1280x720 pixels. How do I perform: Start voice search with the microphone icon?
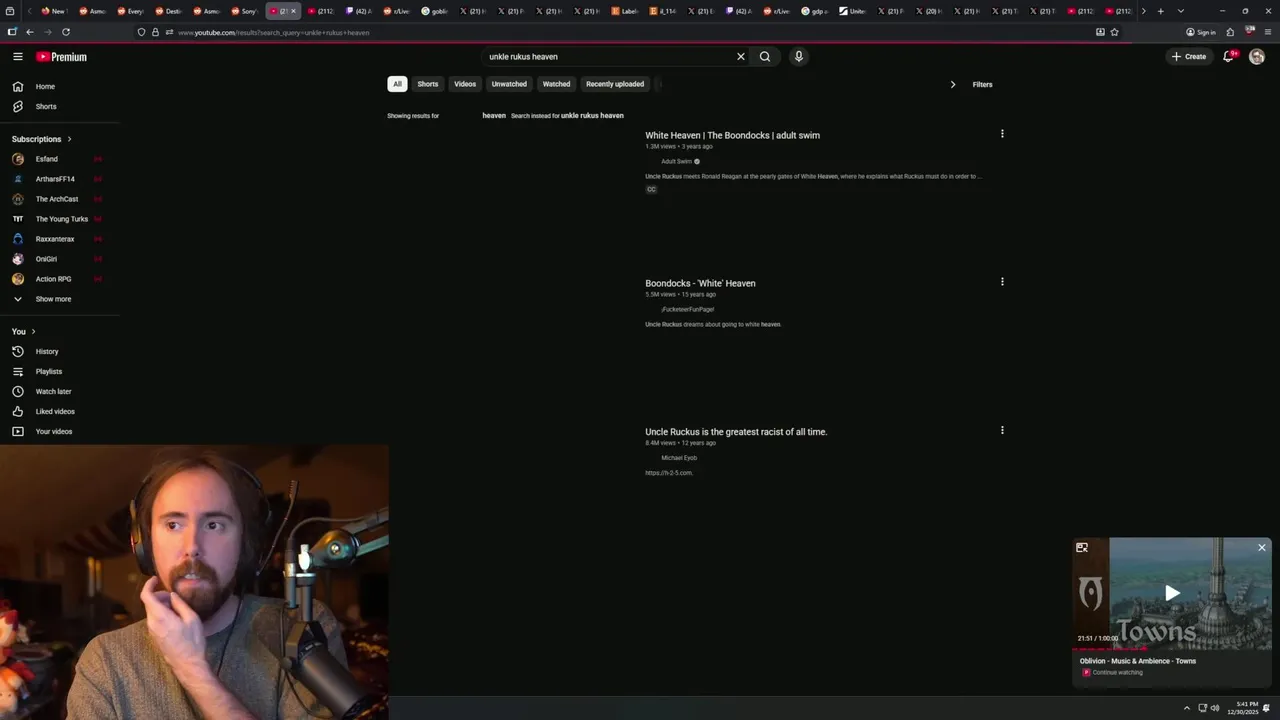tap(798, 57)
